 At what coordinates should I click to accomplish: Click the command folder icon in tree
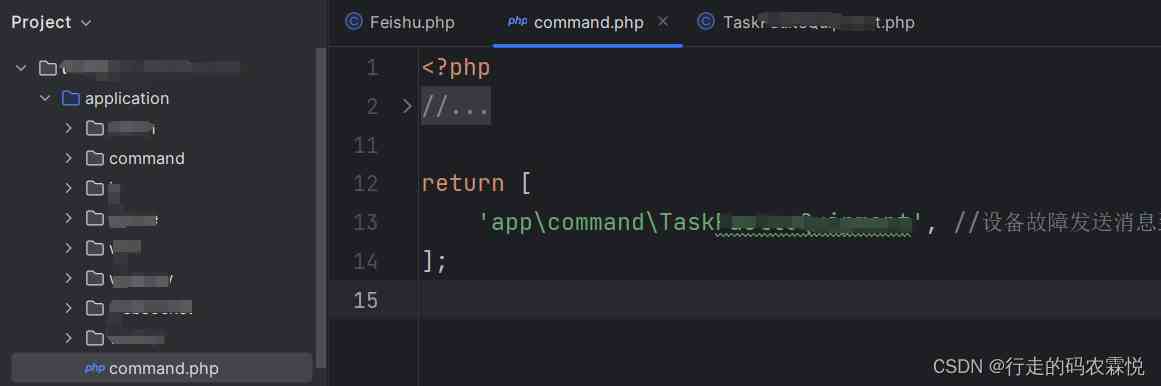[x=95, y=159]
